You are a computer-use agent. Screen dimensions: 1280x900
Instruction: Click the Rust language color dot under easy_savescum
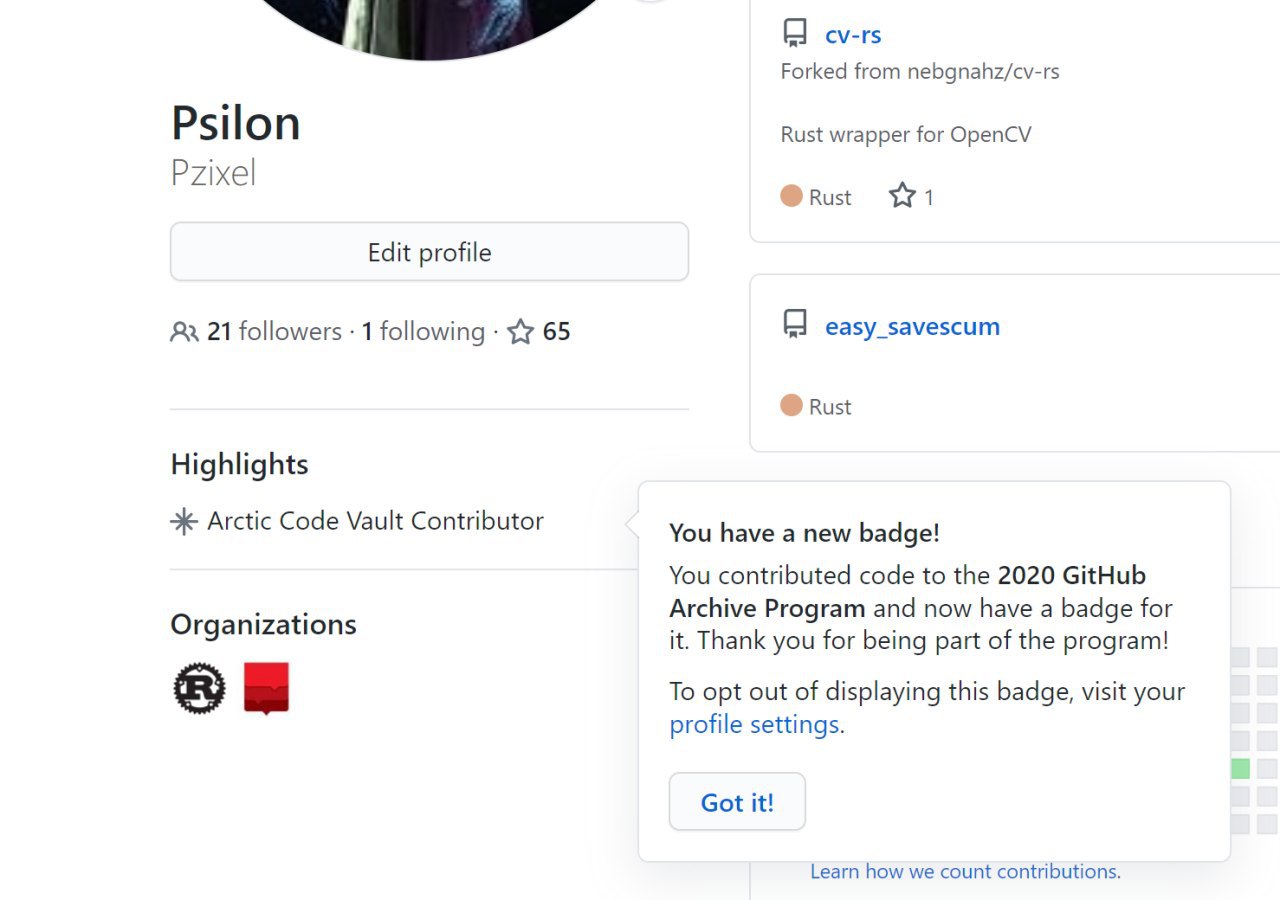coord(791,406)
